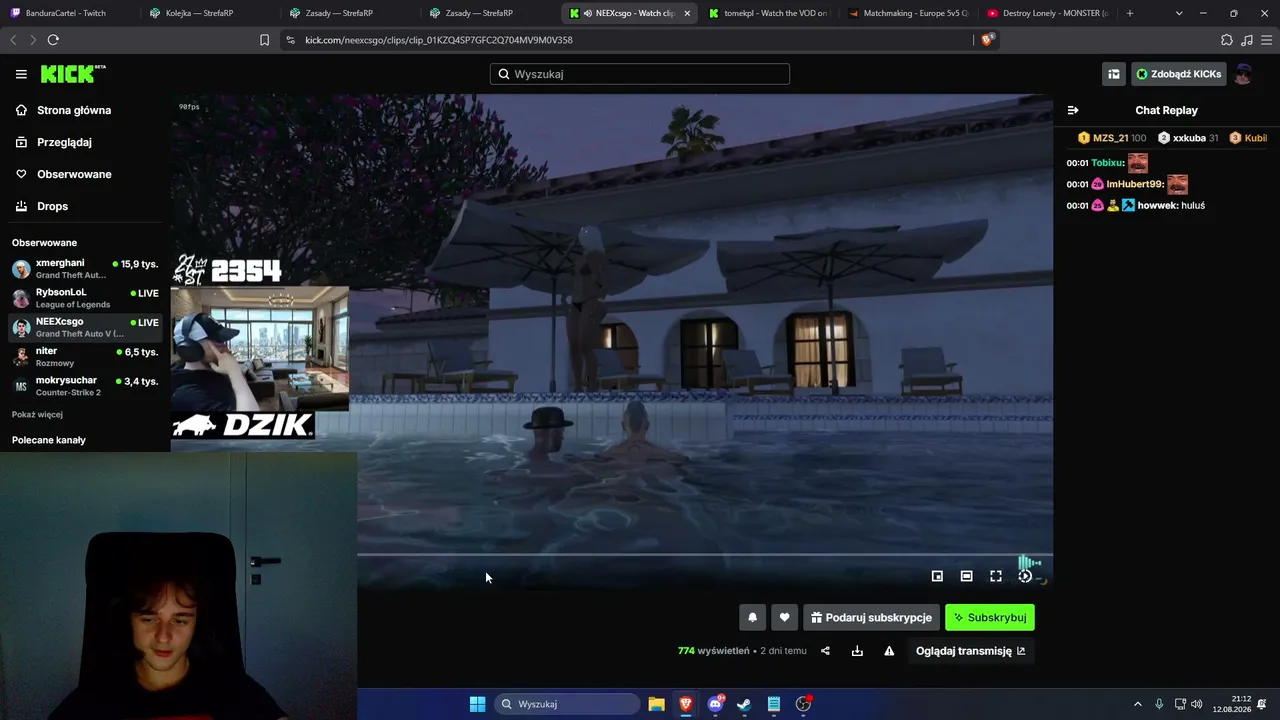Report the clip via warning triangle icon
Image resolution: width=1280 pixels, height=720 pixels.
click(x=889, y=651)
